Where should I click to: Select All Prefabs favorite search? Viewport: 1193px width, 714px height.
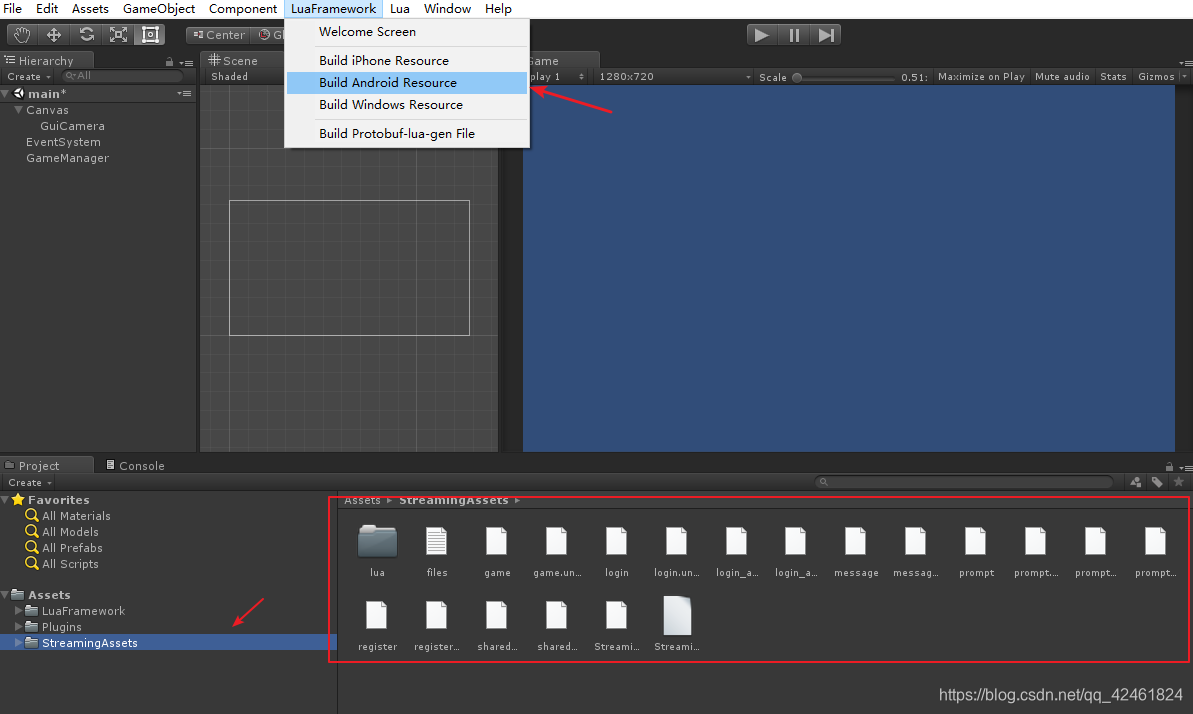[72, 547]
